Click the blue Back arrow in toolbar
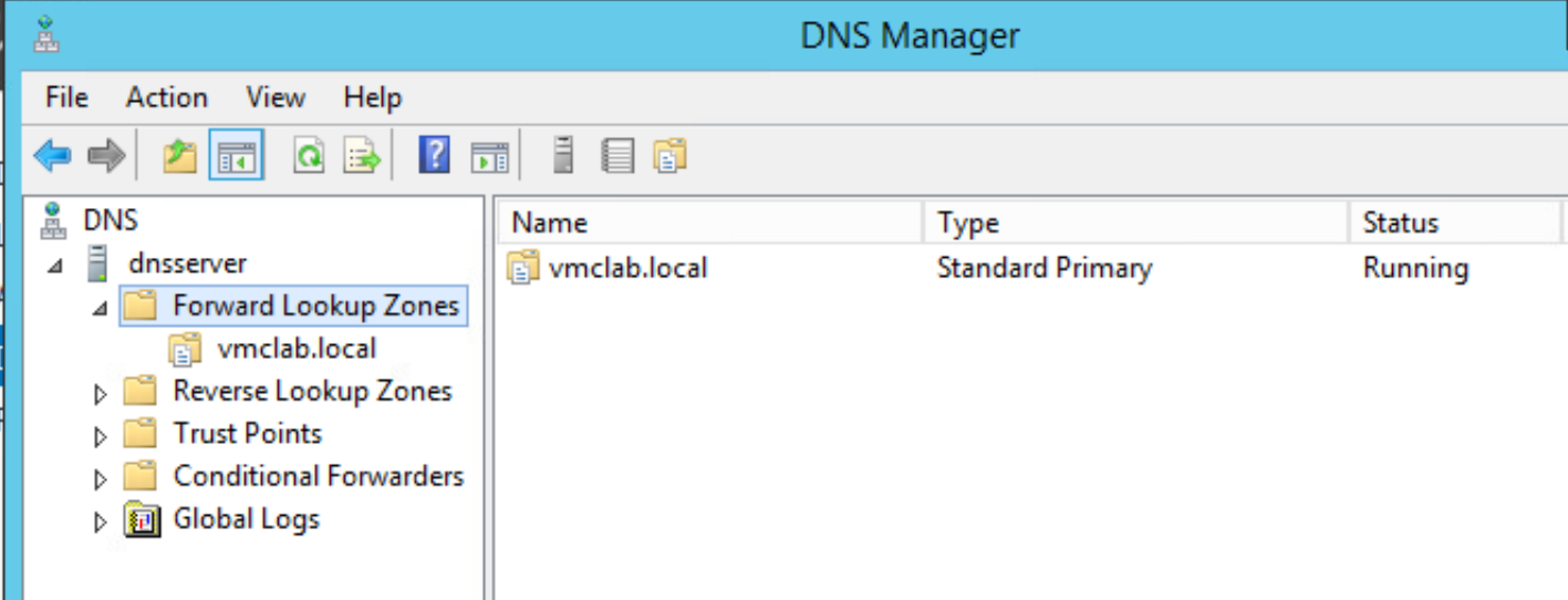This screenshot has height=600, width=1568. (x=53, y=156)
